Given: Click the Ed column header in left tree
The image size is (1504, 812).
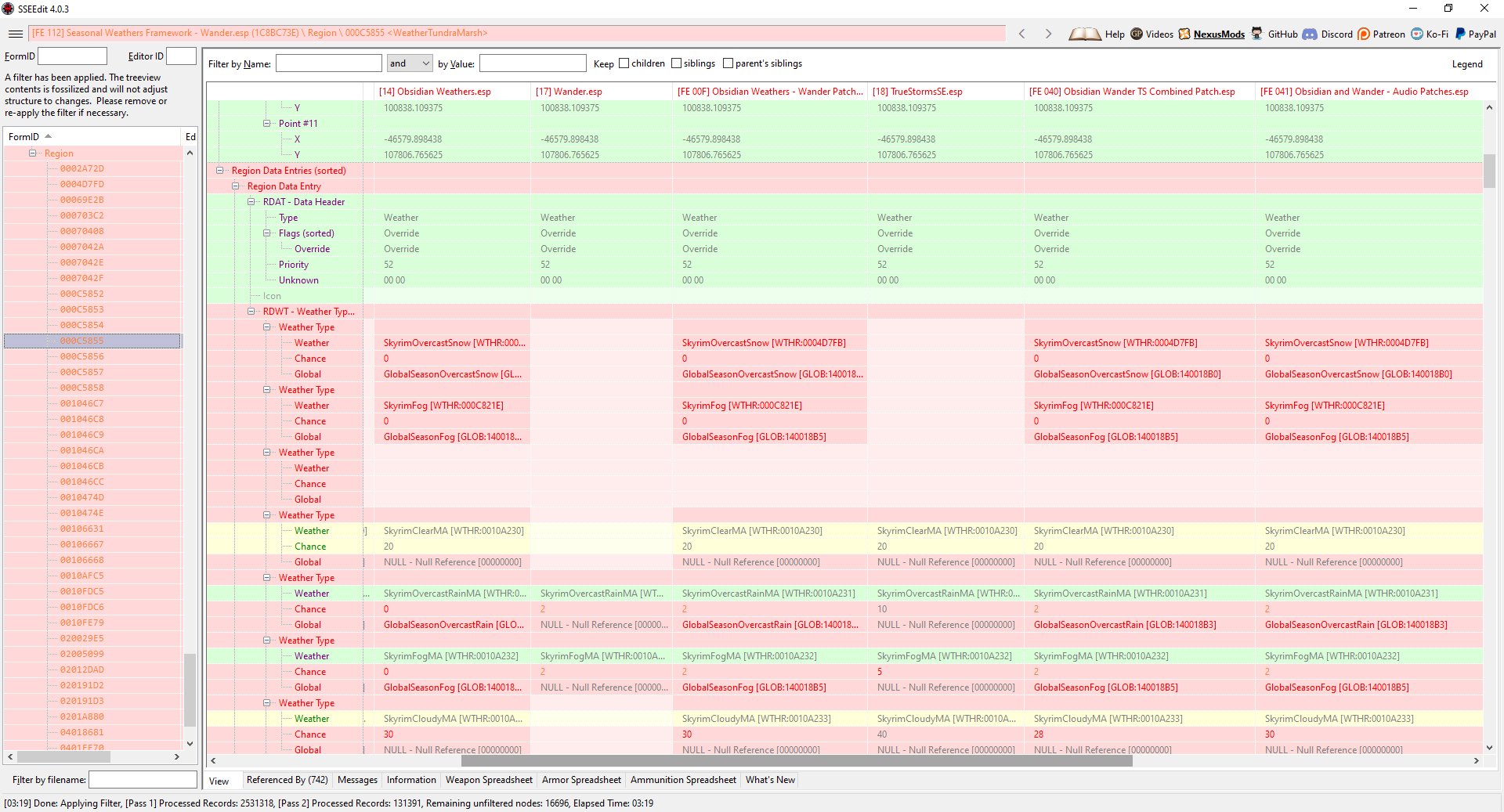Looking at the screenshot, I should point(190,137).
